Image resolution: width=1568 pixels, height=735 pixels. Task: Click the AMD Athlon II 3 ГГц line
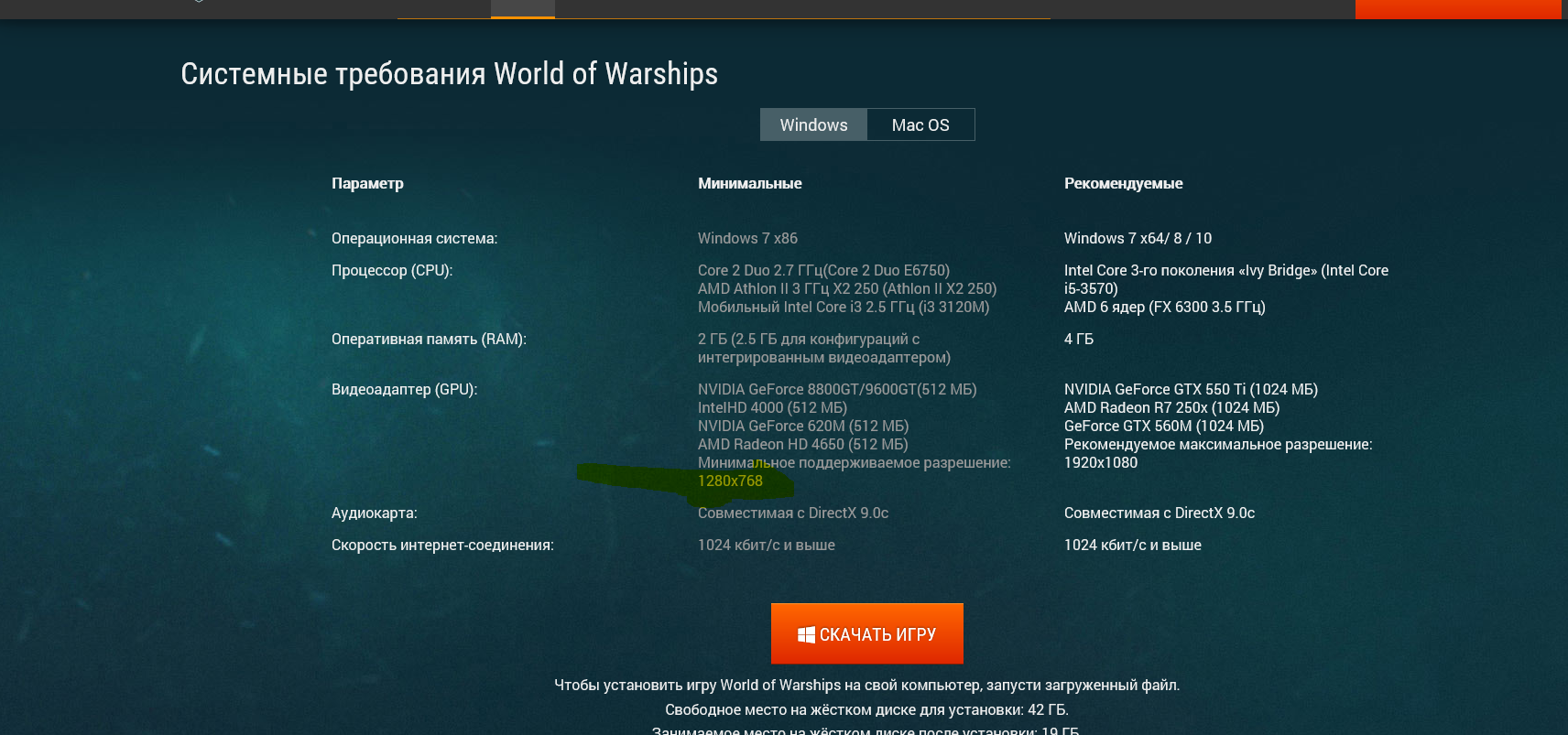tap(847, 288)
